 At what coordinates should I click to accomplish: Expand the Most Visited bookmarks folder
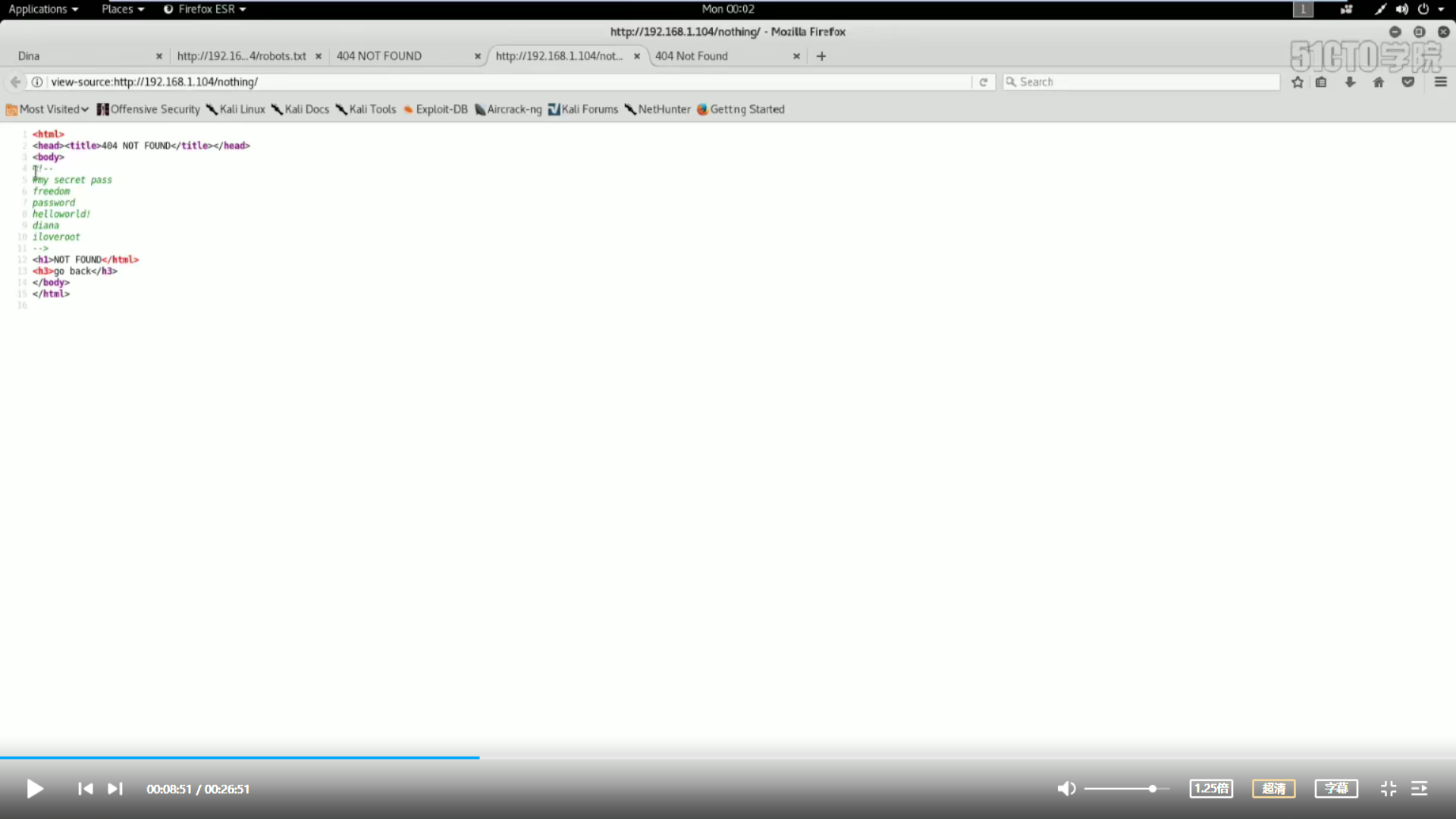[48, 109]
